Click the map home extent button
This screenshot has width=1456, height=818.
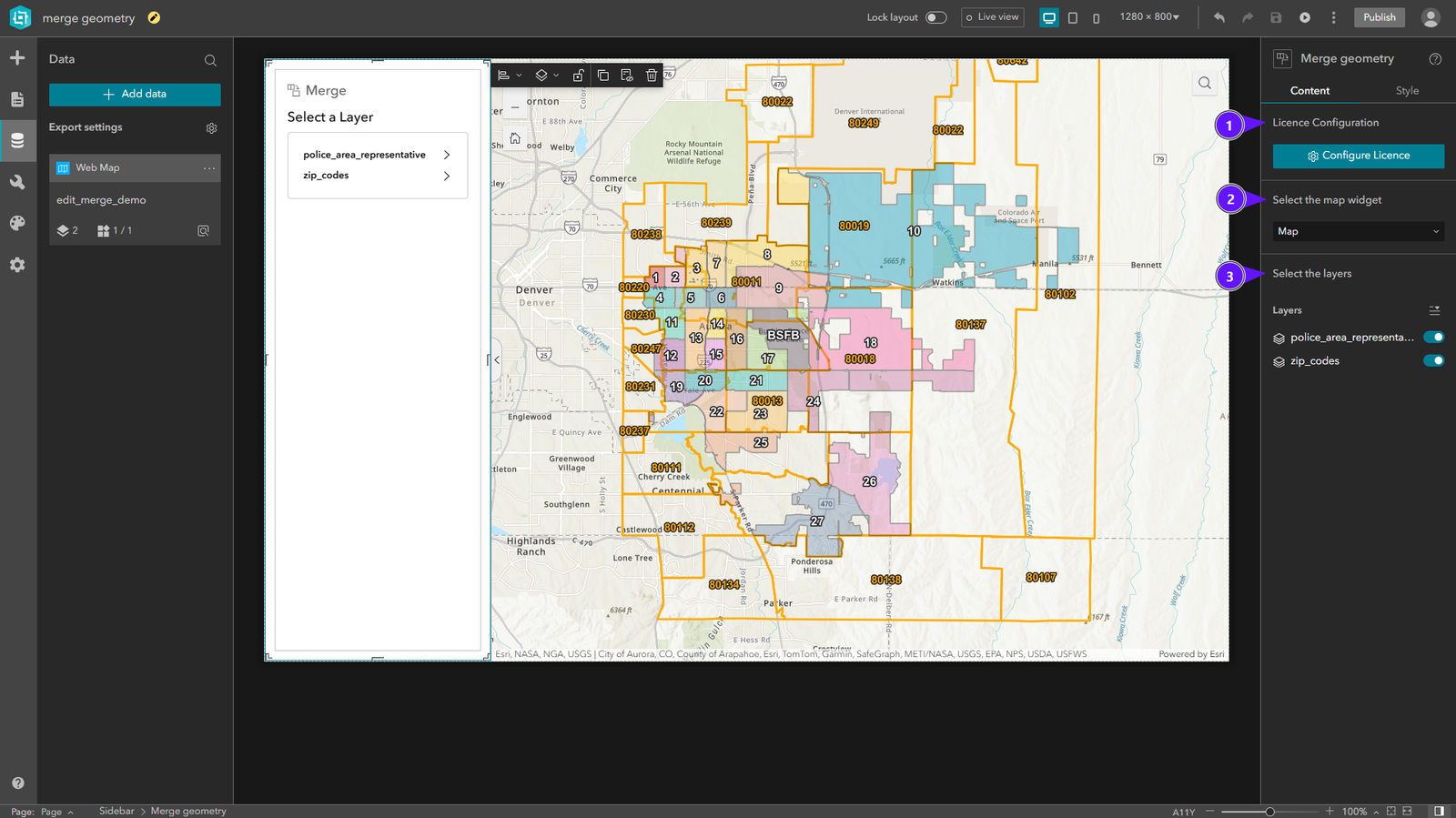515,139
